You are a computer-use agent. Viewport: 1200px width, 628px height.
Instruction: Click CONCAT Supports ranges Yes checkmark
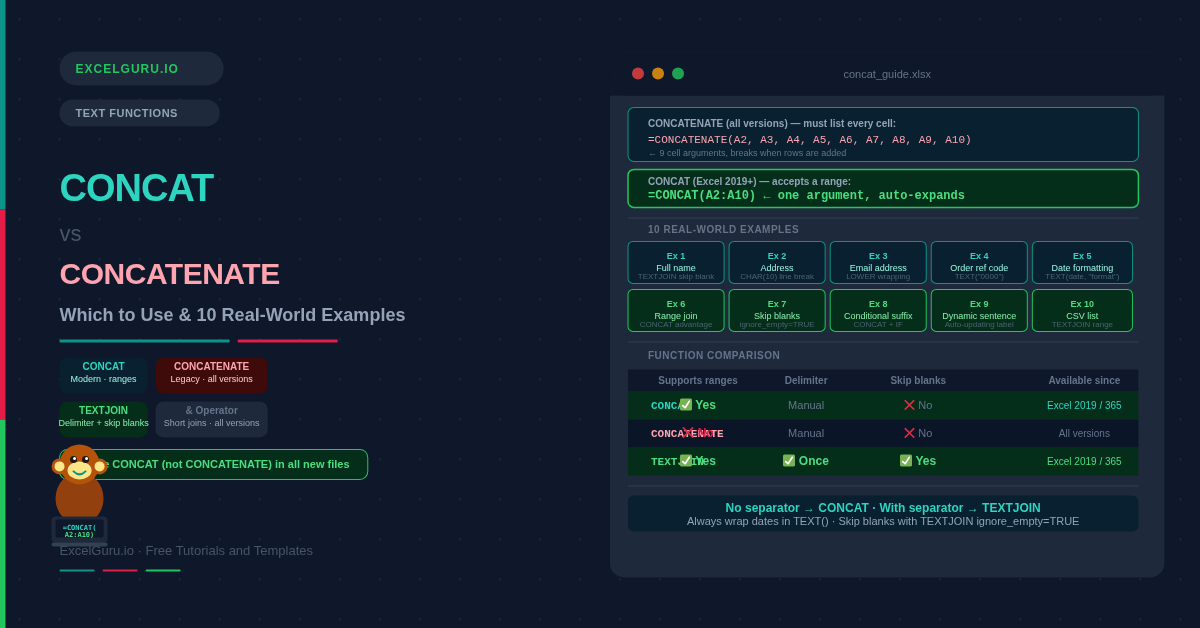tap(686, 405)
